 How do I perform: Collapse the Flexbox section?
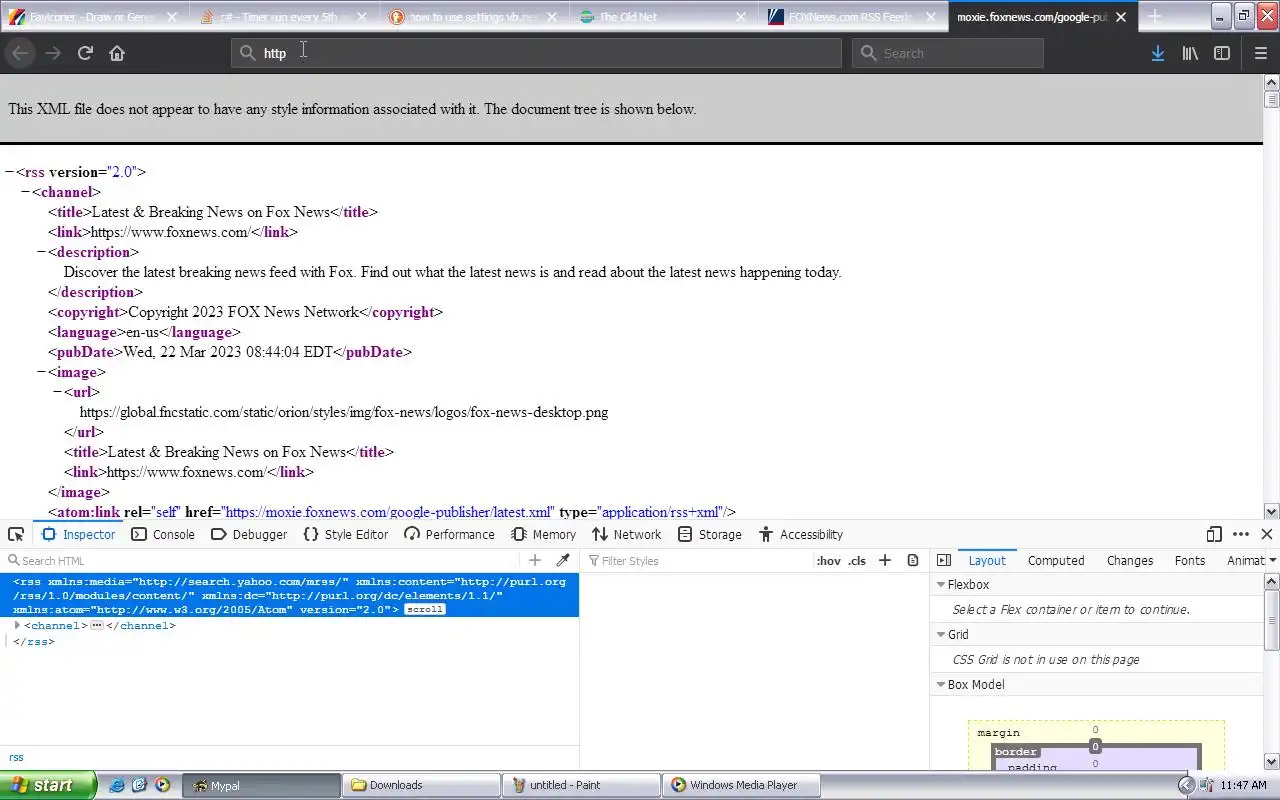click(x=941, y=584)
